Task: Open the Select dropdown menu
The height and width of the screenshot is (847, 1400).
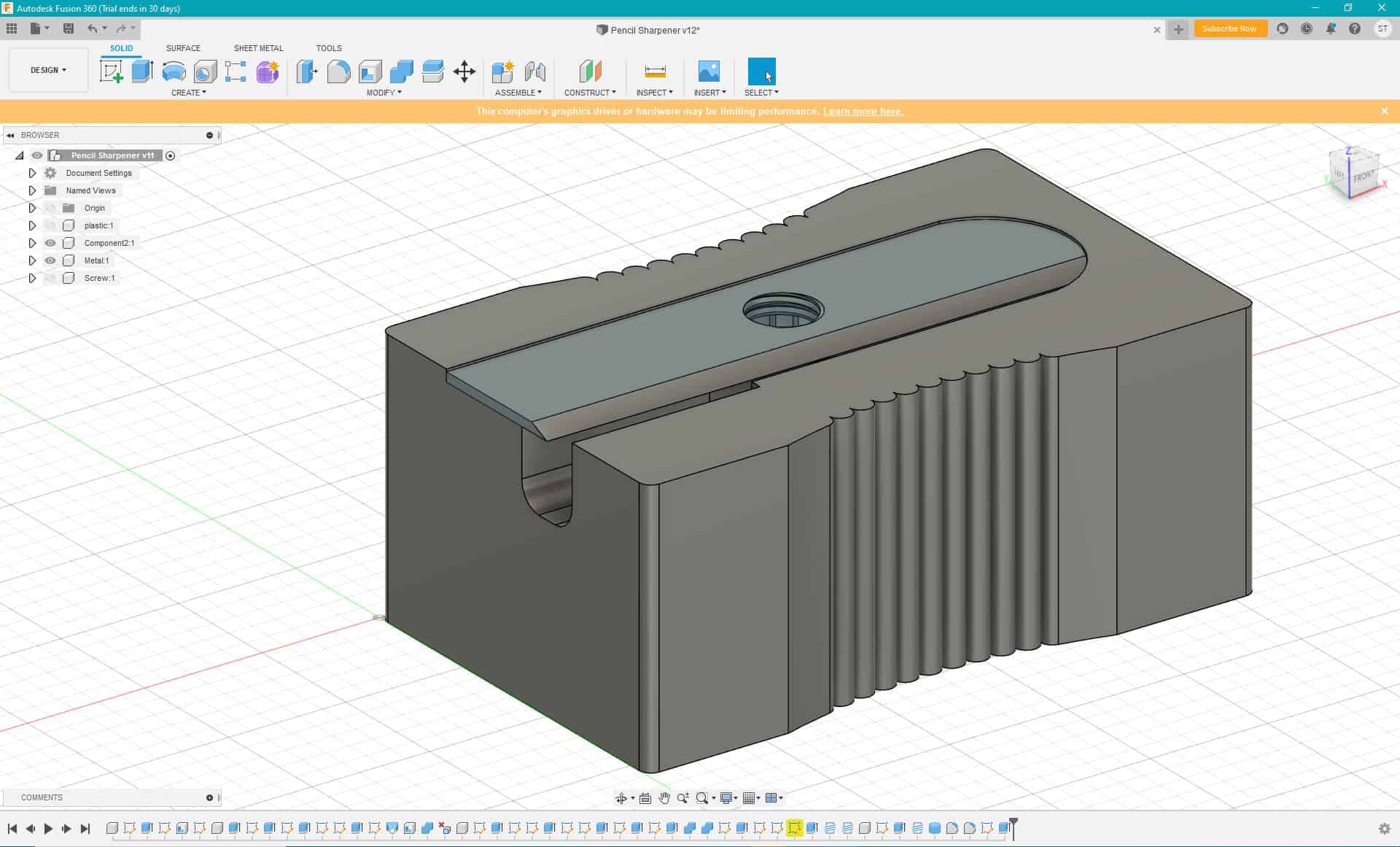Action: tap(761, 93)
